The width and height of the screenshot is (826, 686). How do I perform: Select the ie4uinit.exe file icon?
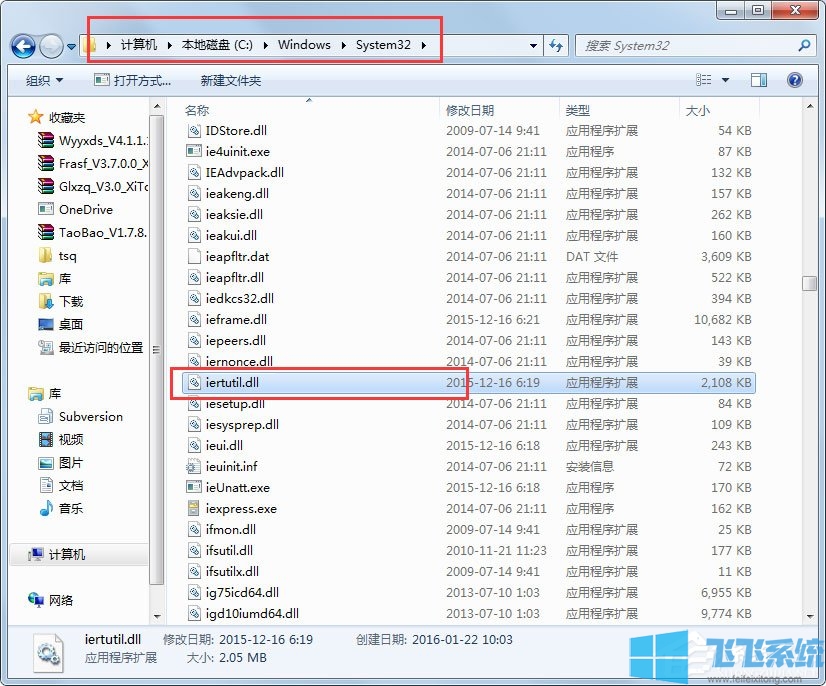point(194,151)
